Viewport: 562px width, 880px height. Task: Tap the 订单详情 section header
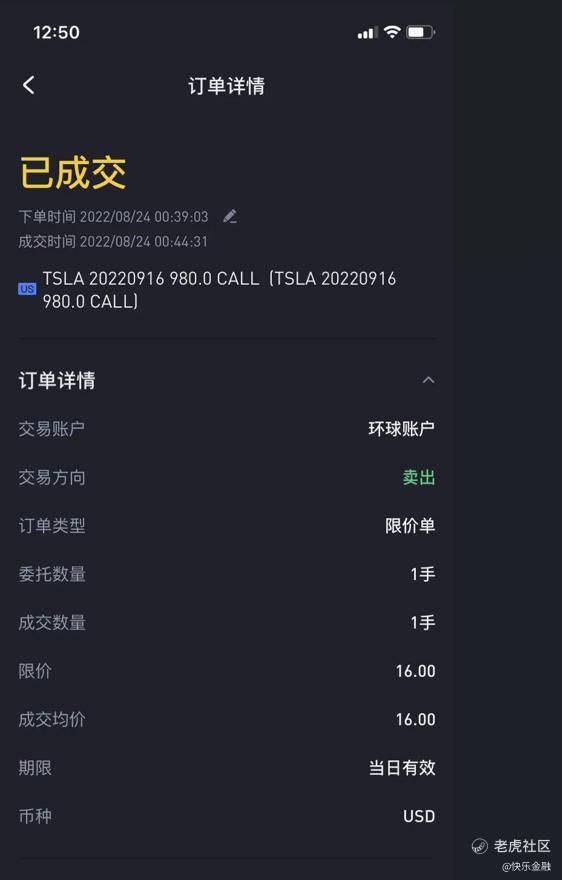click(x=57, y=380)
